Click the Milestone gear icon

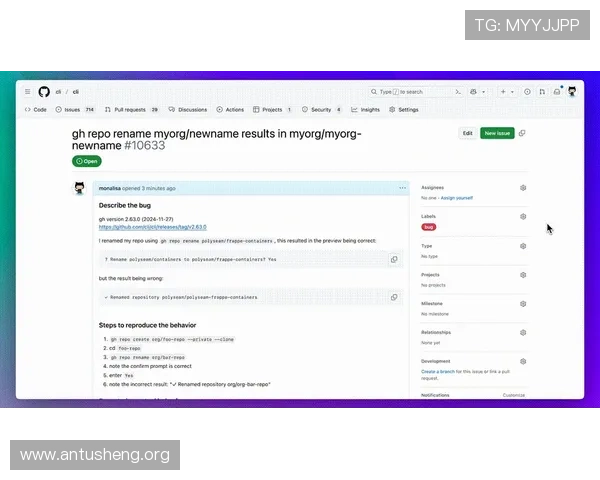pyautogui.click(x=523, y=303)
